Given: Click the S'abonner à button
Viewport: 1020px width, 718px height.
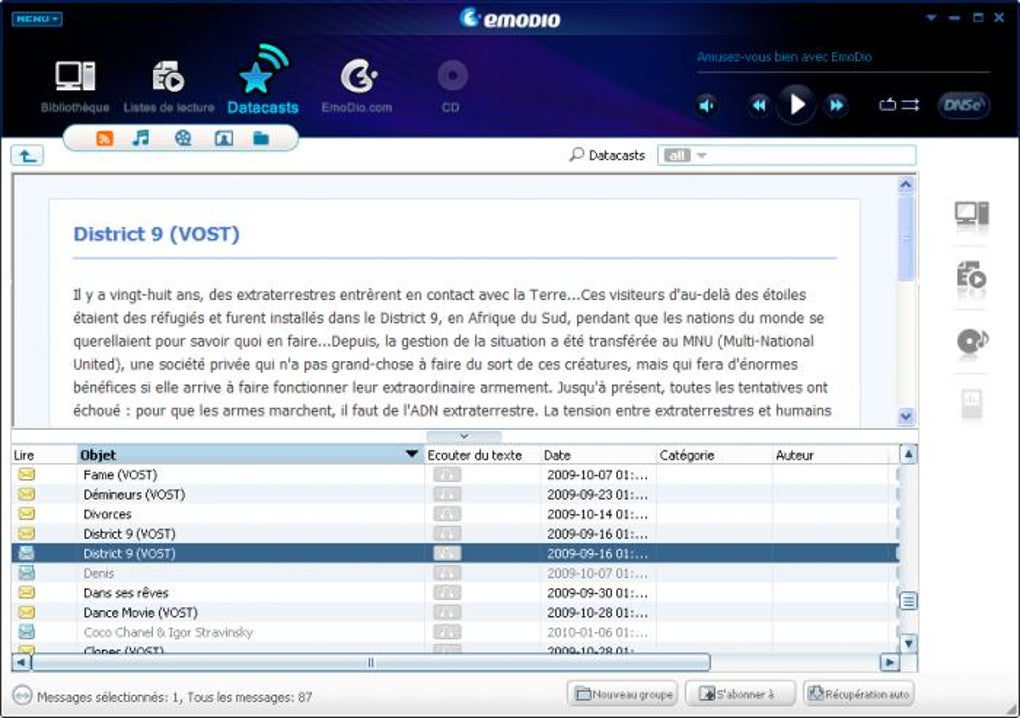Looking at the screenshot, I should point(740,693).
